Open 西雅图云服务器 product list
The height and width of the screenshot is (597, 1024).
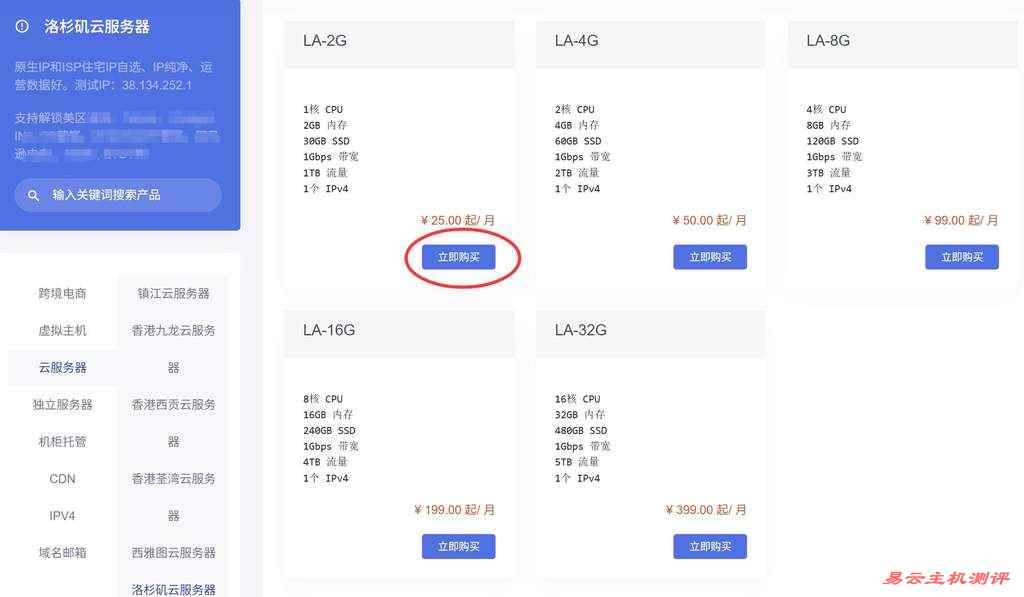[x=173, y=553]
